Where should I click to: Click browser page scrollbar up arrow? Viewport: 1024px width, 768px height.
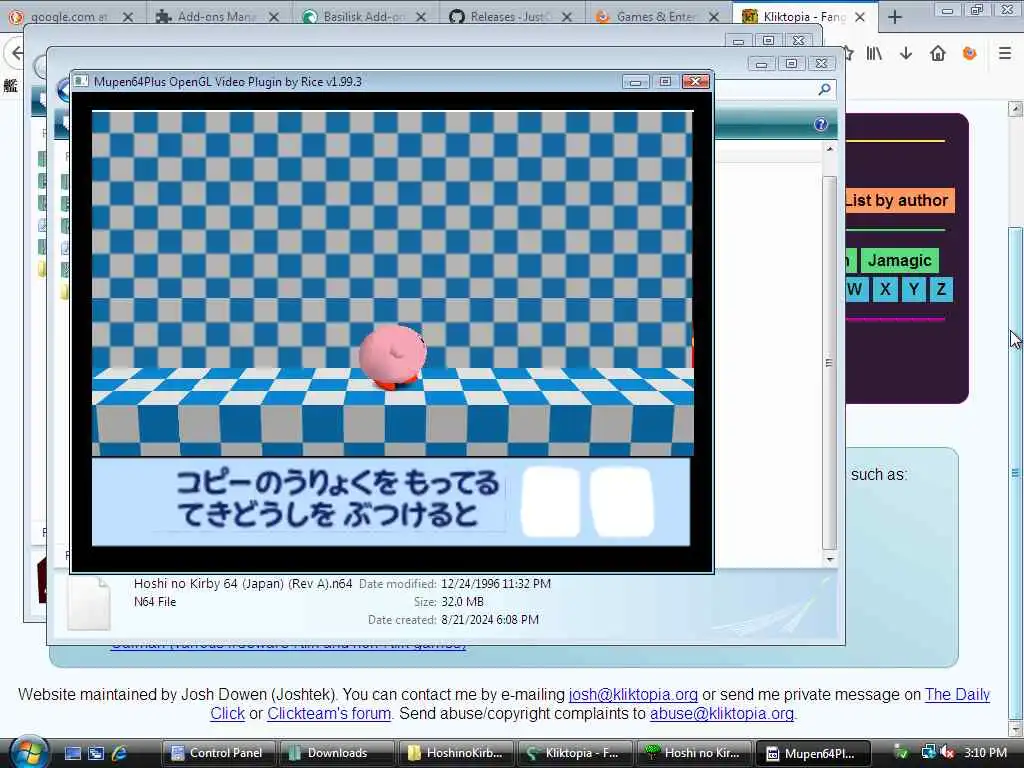tap(1016, 108)
